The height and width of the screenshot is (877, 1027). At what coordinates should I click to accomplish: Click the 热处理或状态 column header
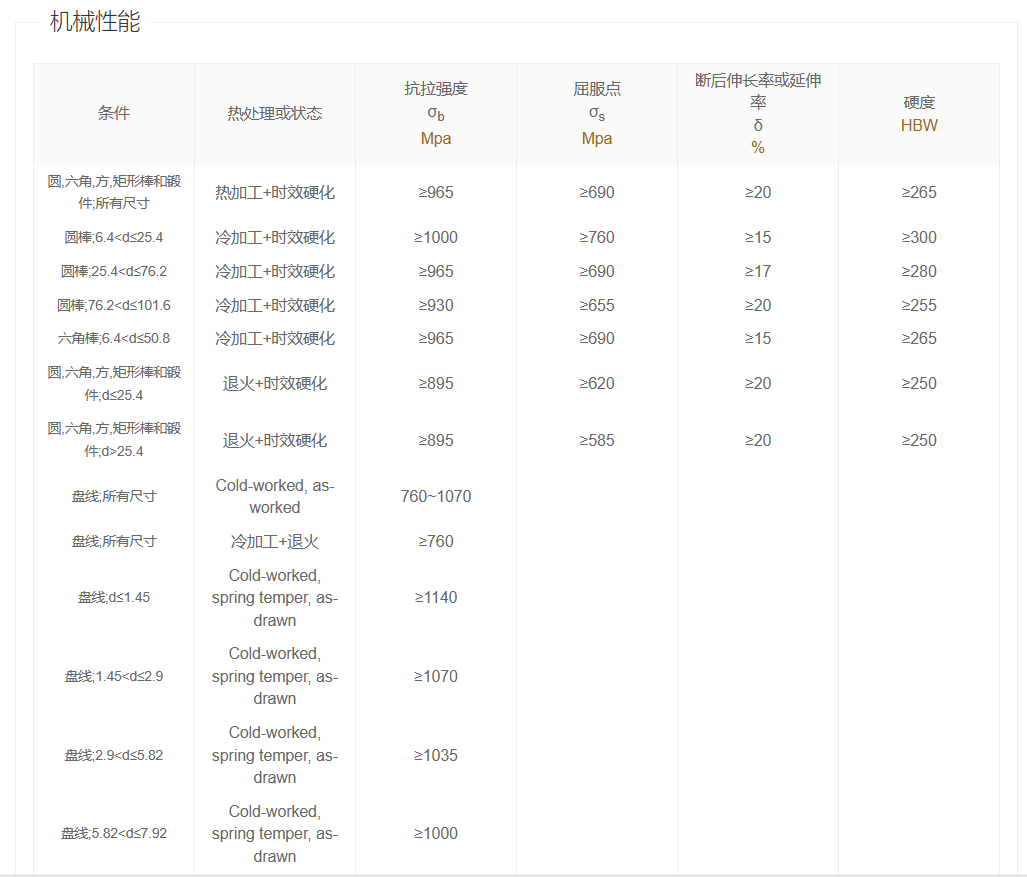275,114
